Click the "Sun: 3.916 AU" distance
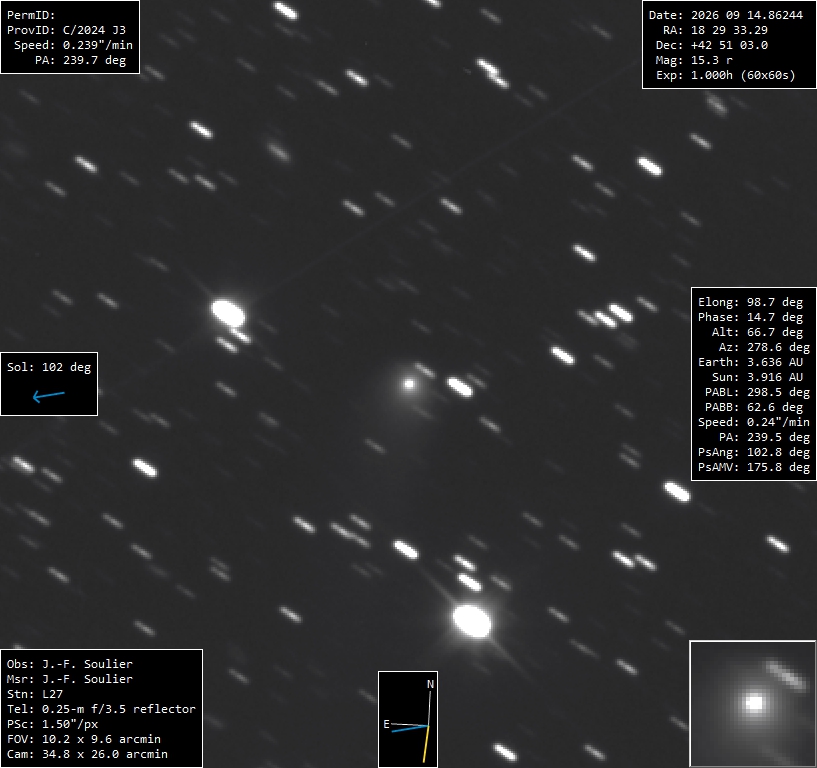This screenshot has height=768, width=817. [x=758, y=377]
